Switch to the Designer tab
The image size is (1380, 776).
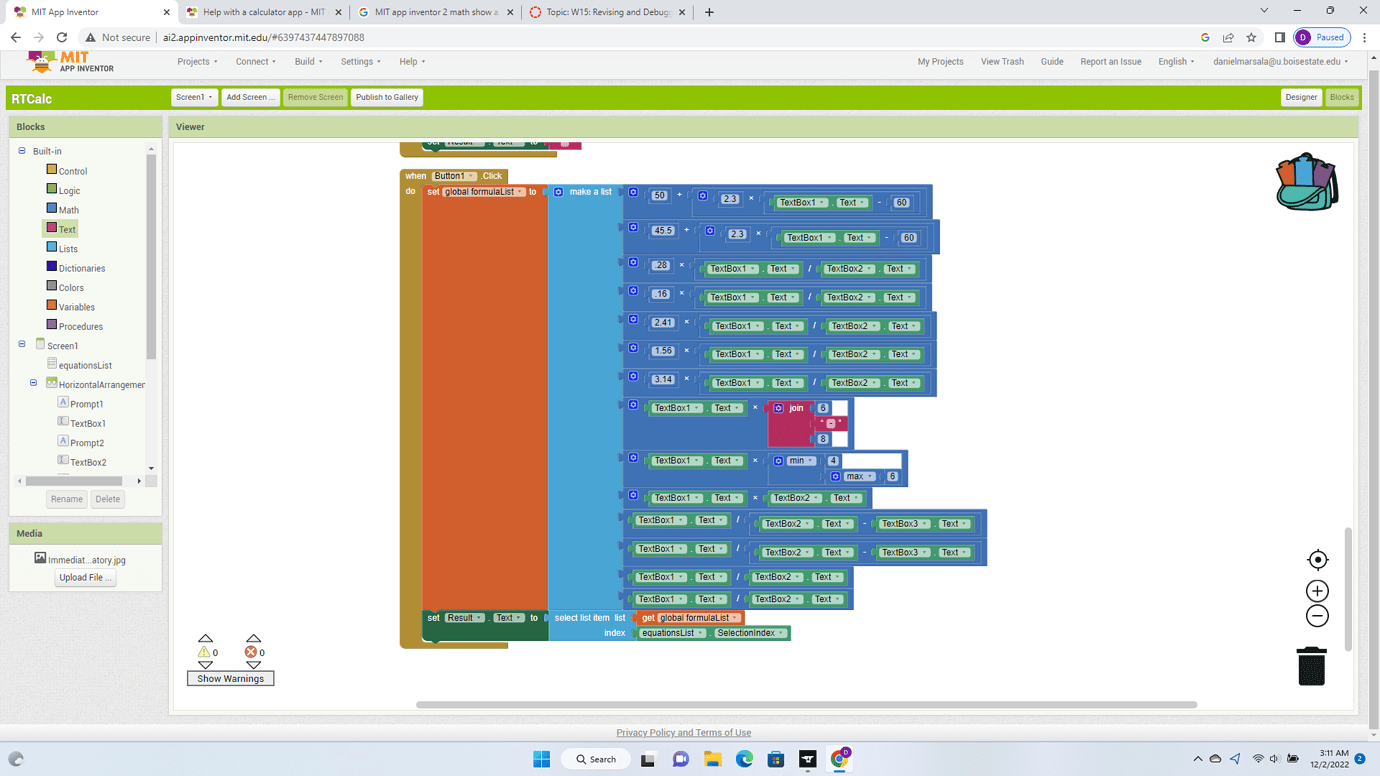[1301, 97]
